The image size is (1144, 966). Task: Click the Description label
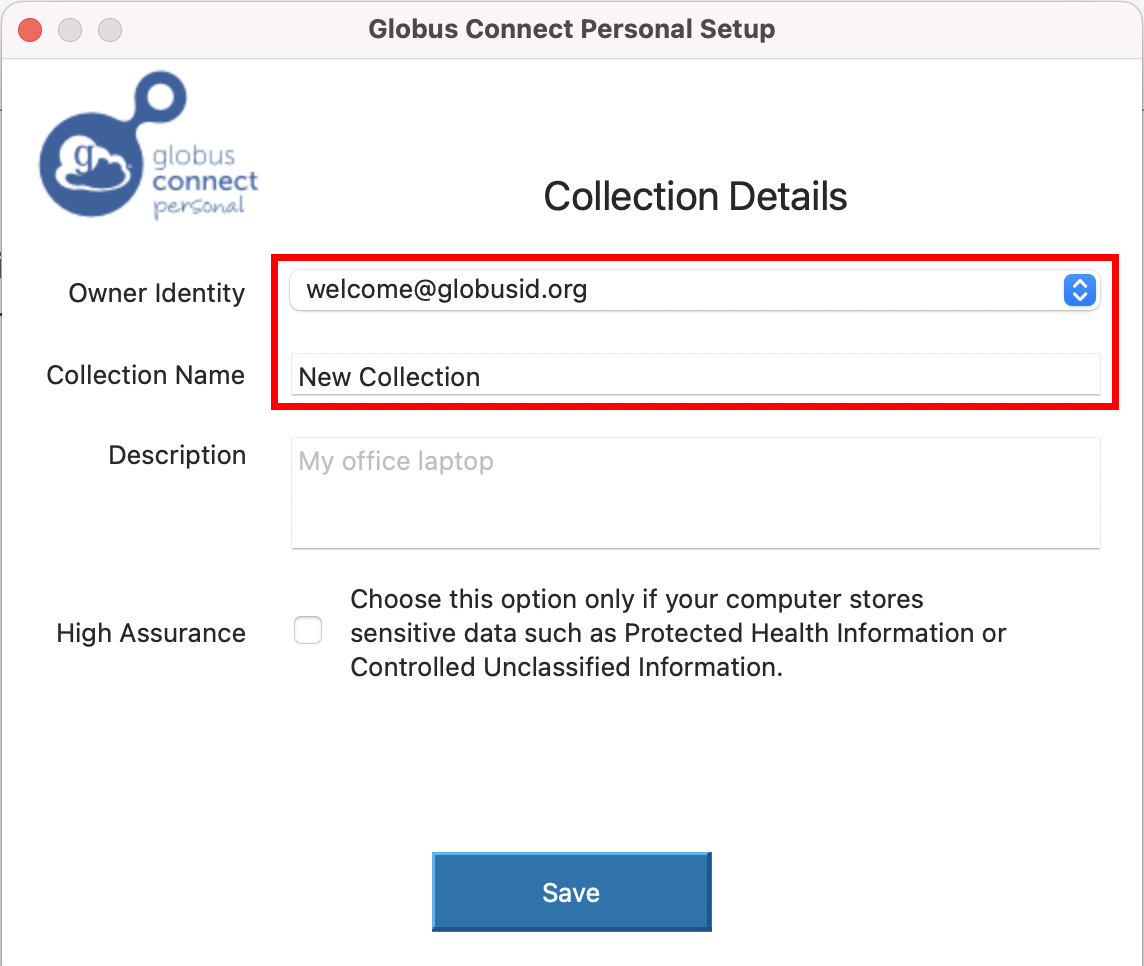(177, 455)
